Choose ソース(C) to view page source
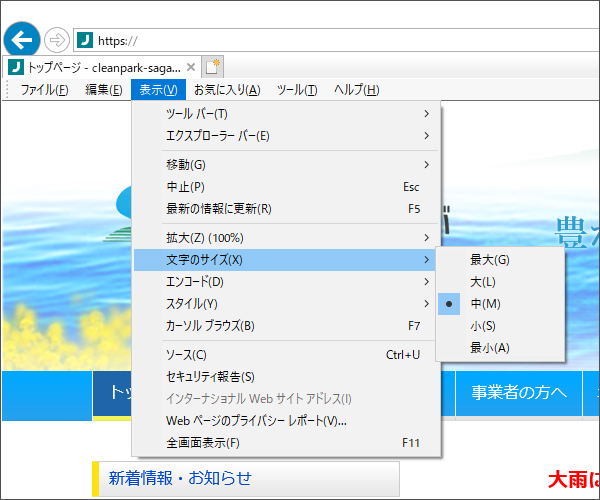Screen dimensions: 600x500 click(285, 355)
